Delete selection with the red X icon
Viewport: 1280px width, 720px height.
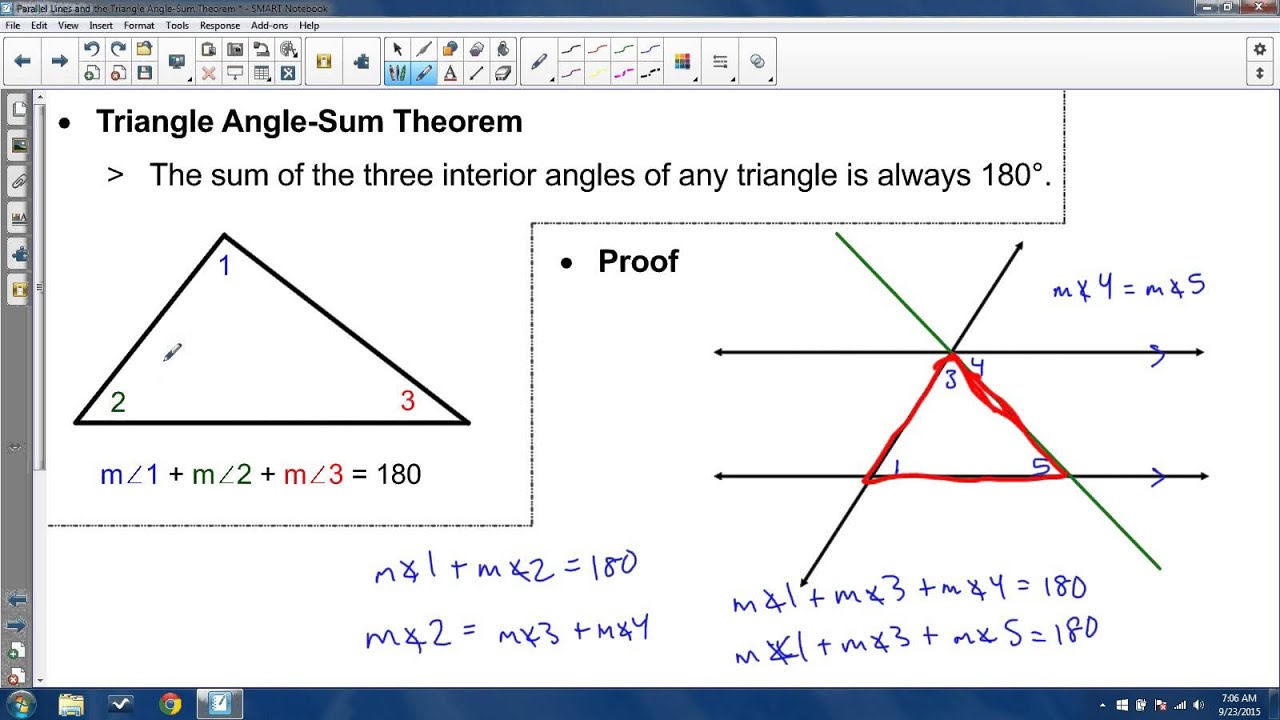(x=208, y=73)
